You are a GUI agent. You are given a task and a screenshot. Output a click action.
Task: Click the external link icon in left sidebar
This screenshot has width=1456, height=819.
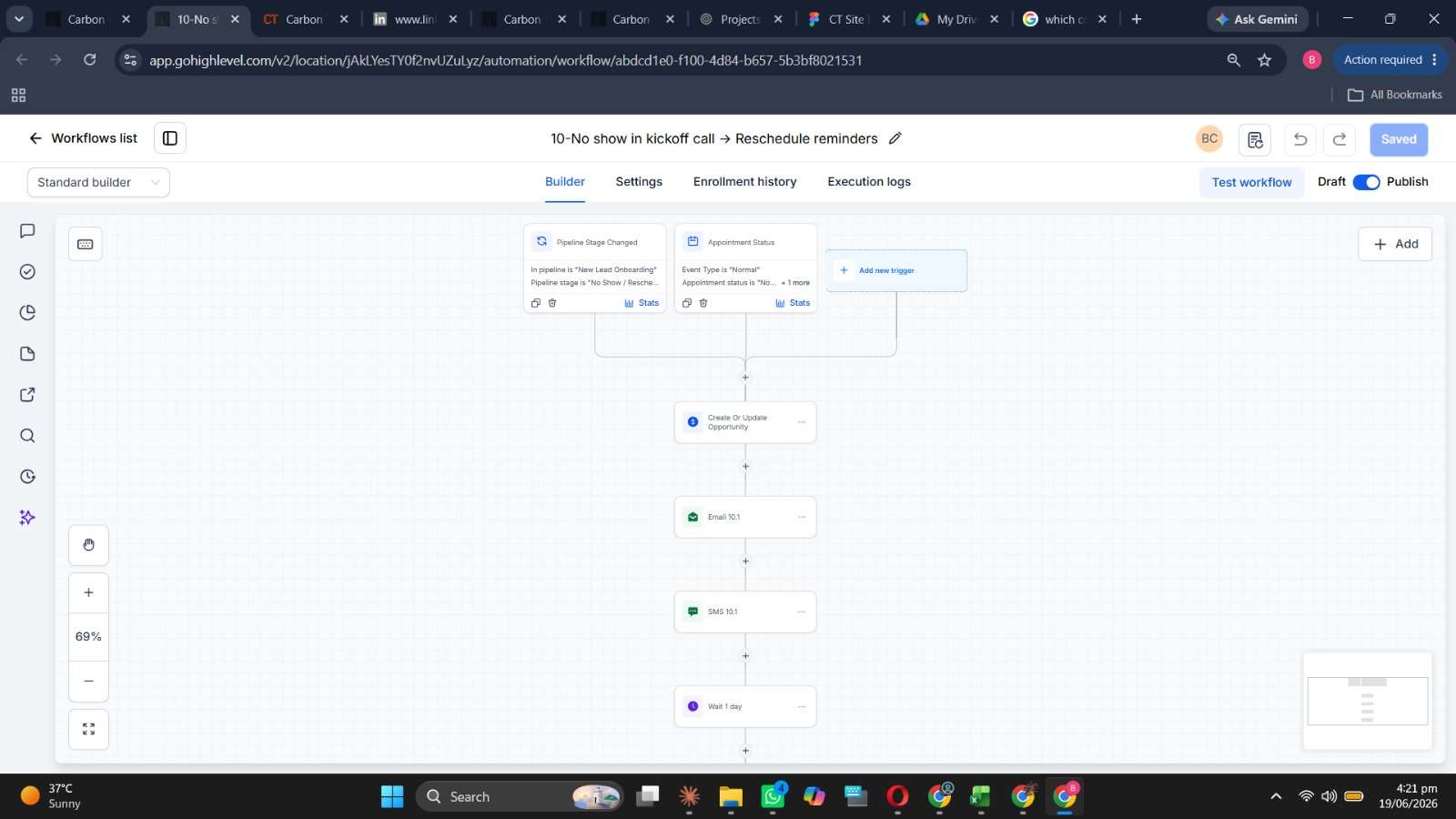(x=27, y=395)
